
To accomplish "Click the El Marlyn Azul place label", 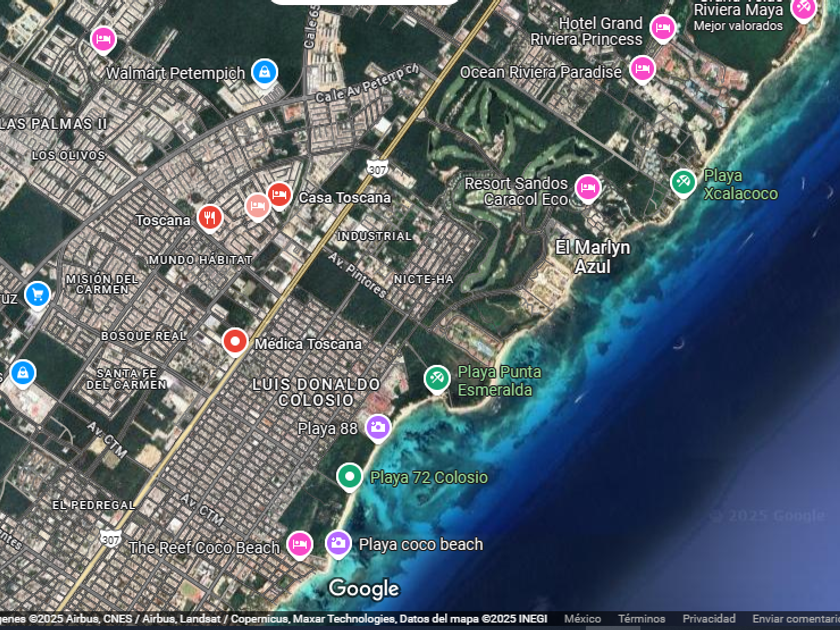I will [x=592, y=257].
